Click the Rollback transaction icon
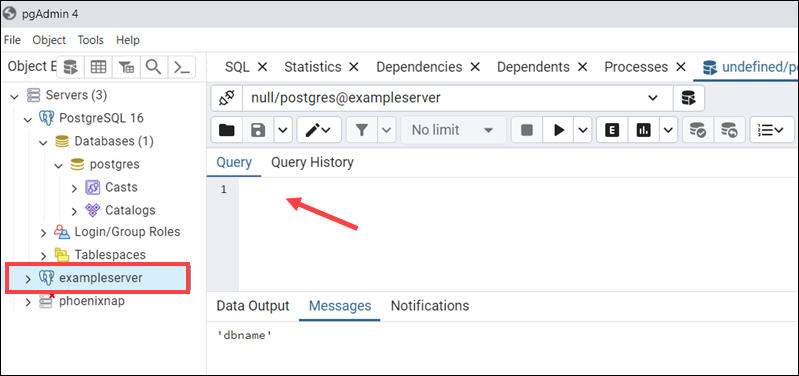799x376 pixels. [x=730, y=130]
